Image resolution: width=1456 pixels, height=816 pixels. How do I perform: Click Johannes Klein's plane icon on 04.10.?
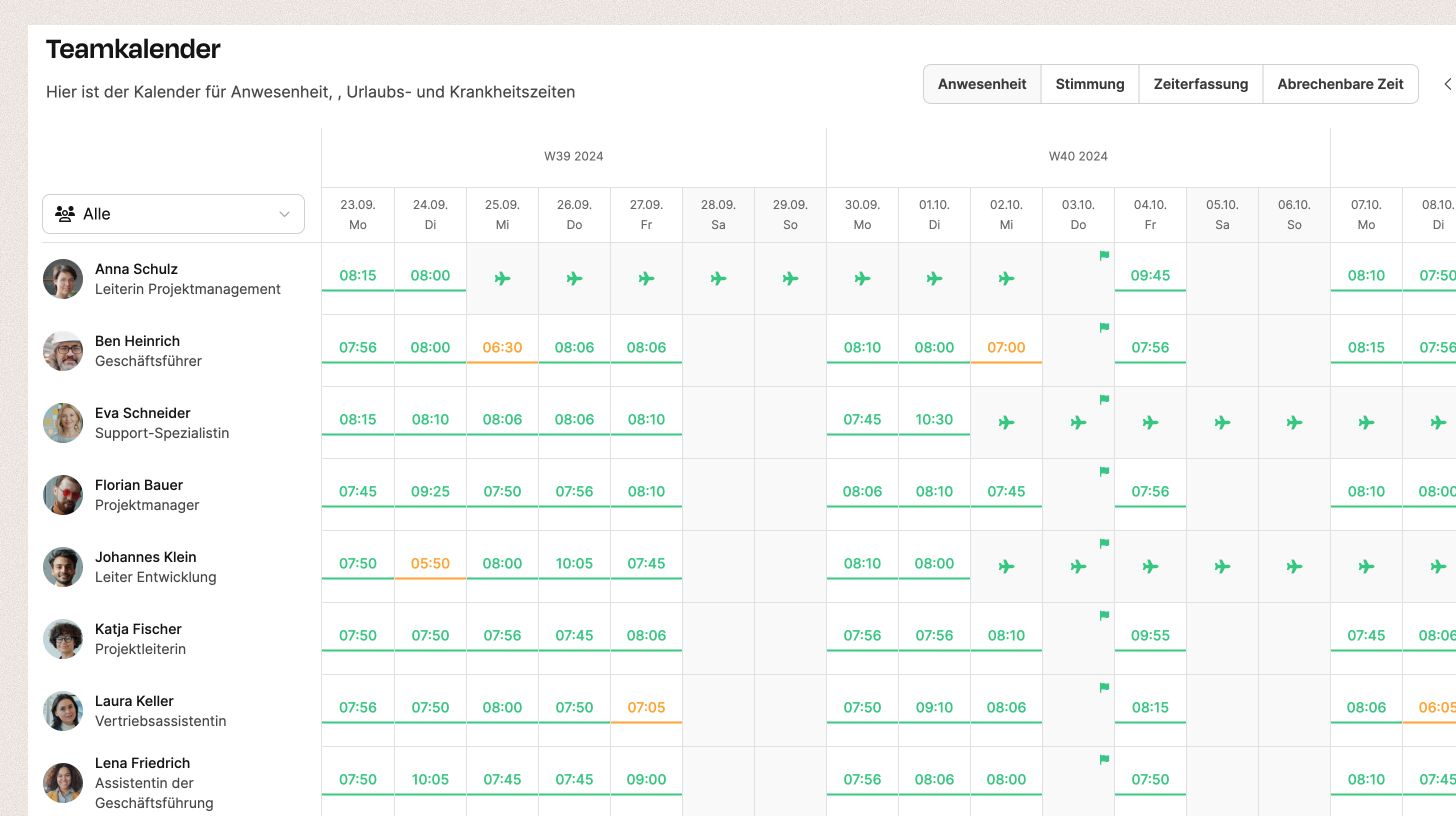pos(1150,567)
